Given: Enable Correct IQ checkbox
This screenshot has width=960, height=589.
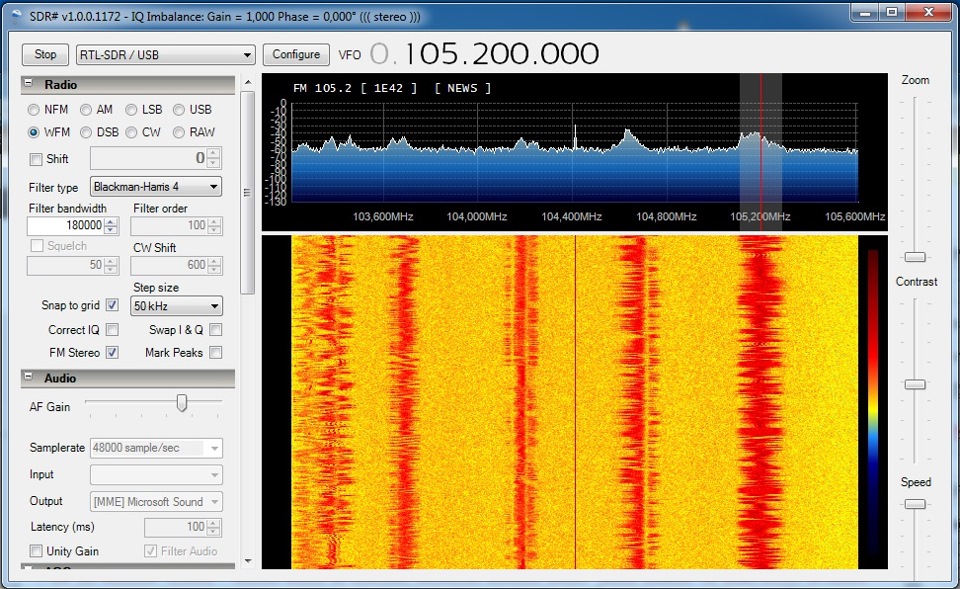Looking at the screenshot, I should 112,329.
